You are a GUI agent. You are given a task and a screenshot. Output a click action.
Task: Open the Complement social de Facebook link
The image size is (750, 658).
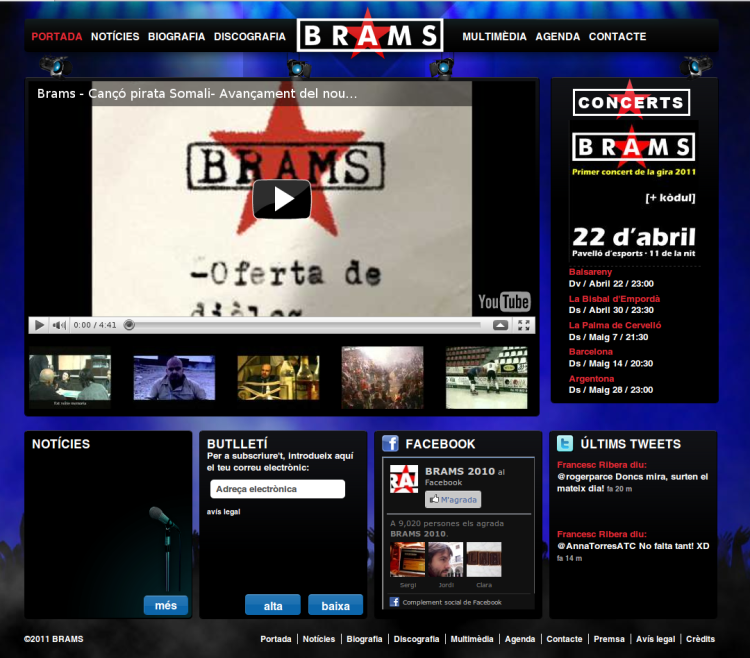tap(452, 602)
